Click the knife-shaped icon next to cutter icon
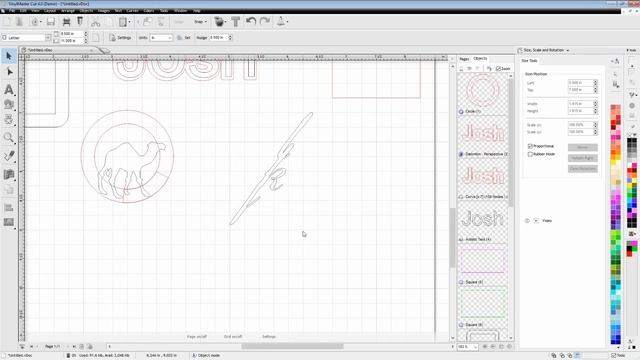 tap(80, 22)
